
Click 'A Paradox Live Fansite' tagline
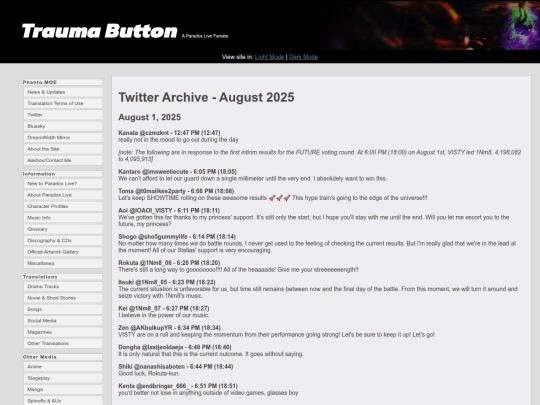[x=205, y=36]
